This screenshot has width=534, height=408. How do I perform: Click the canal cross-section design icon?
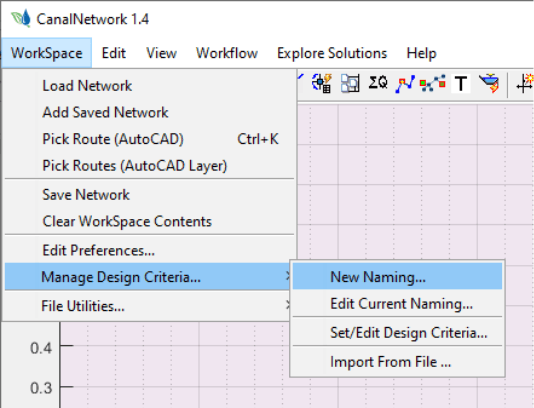pos(489,83)
